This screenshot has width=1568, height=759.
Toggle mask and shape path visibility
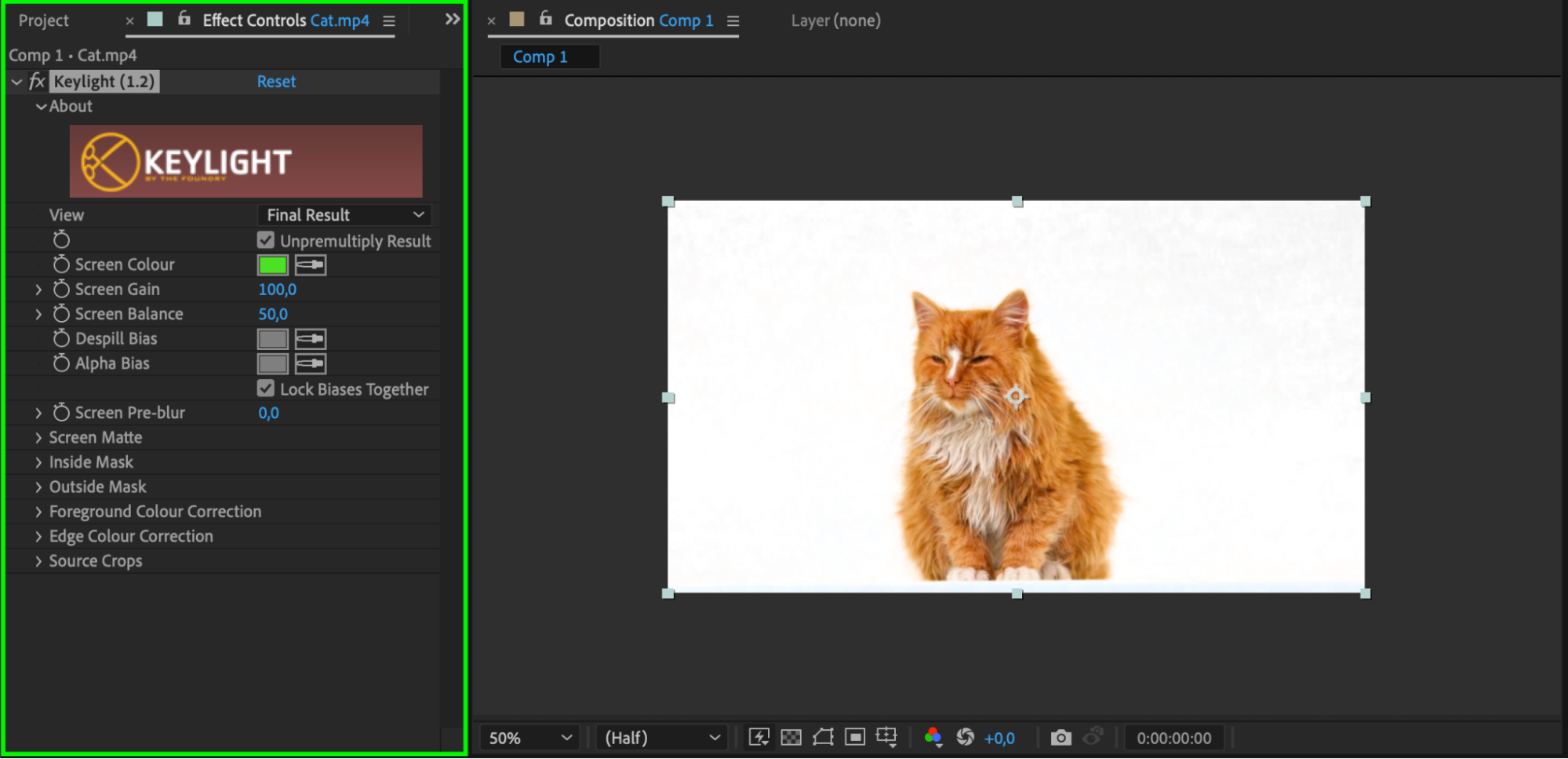(x=823, y=737)
